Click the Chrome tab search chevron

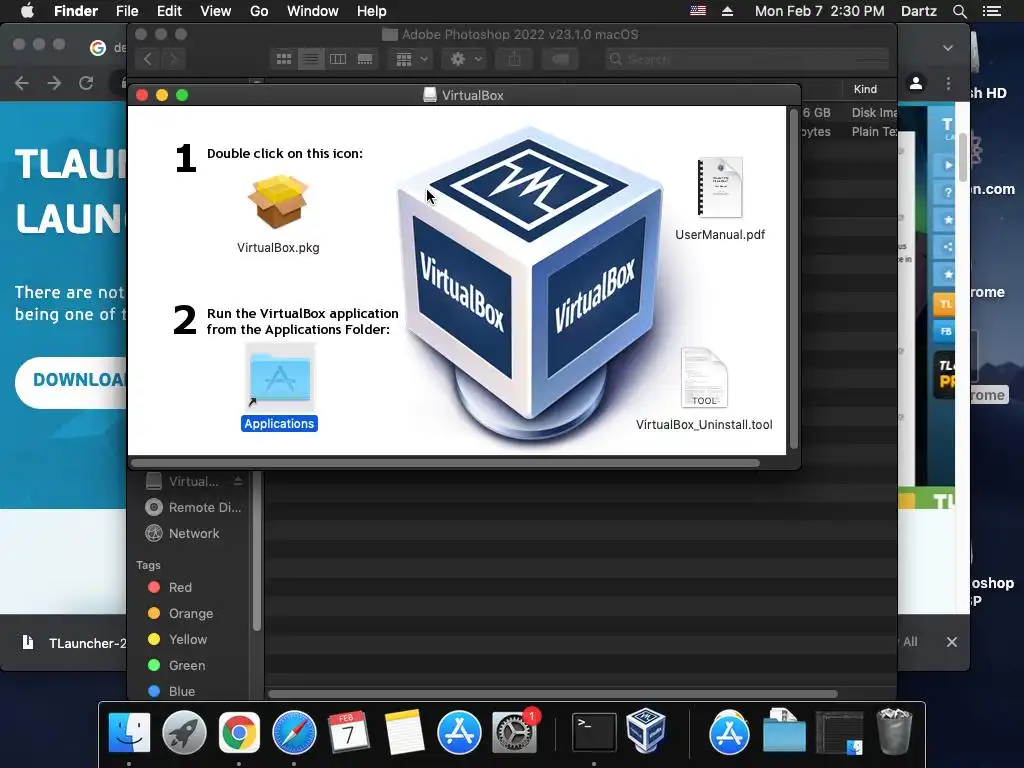point(948,48)
